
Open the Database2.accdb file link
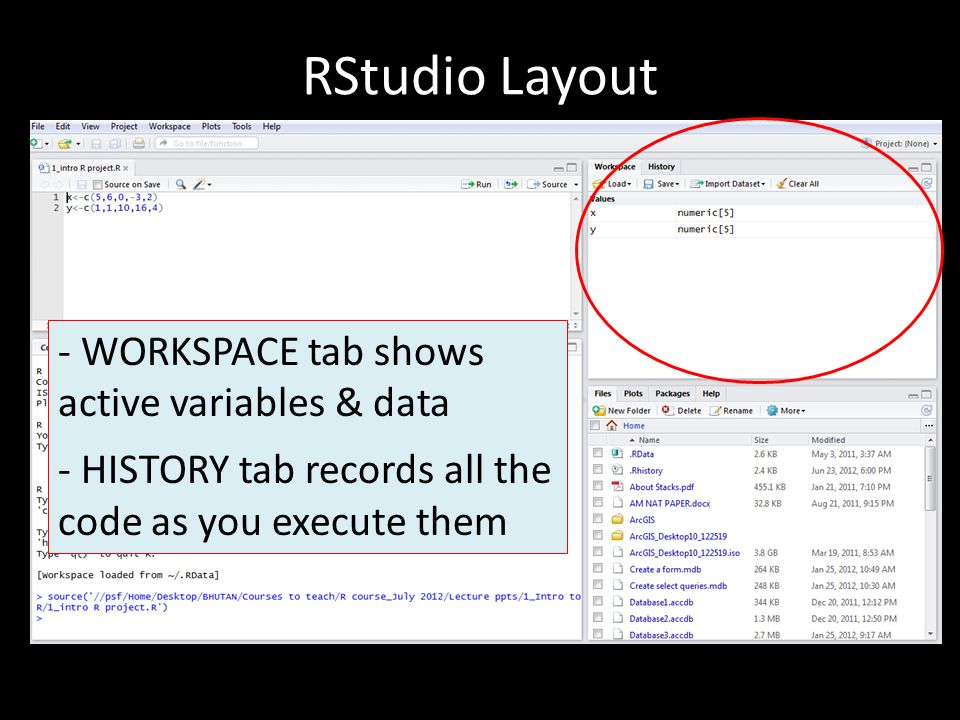[661, 618]
